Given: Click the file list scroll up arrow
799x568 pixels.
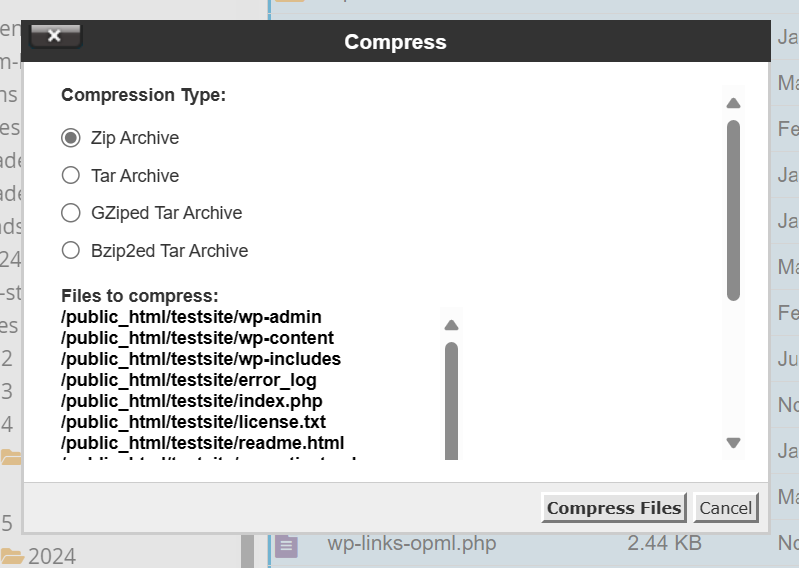Looking at the screenshot, I should (451, 325).
